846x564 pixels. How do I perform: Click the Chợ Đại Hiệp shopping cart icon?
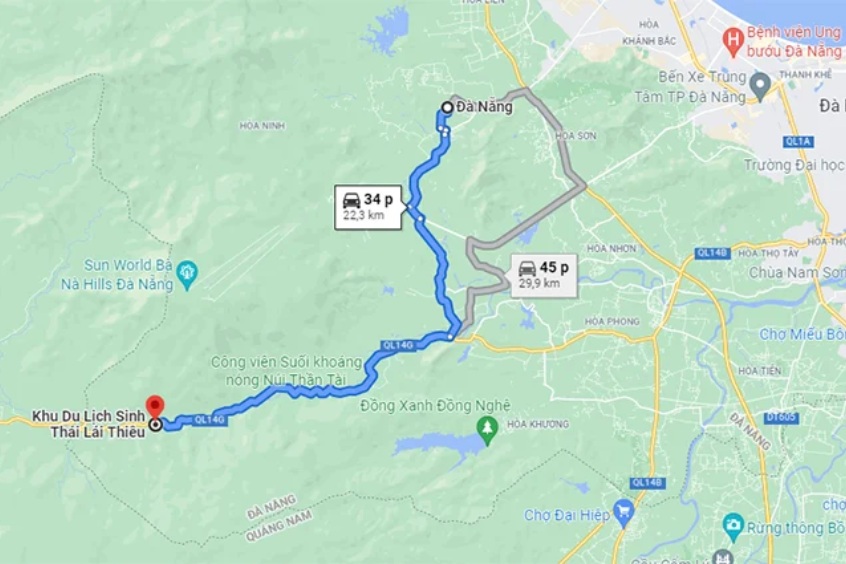tap(624, 513)
